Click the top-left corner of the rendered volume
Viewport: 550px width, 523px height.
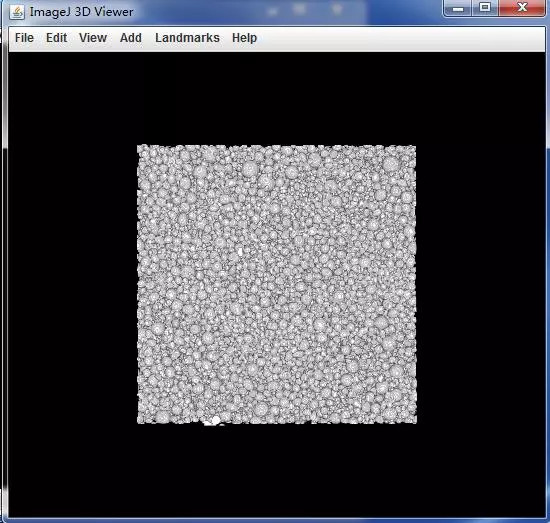[x=138, y=146]
